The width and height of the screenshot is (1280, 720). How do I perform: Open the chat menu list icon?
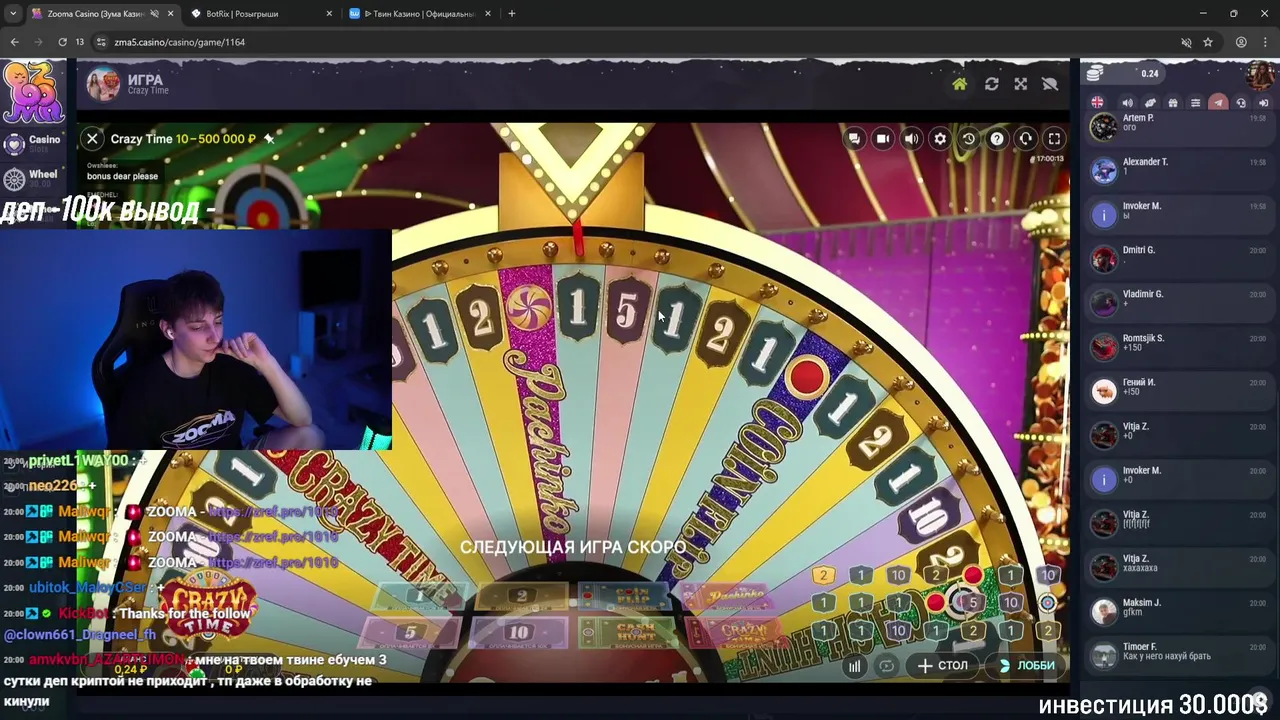[1195, 103]
